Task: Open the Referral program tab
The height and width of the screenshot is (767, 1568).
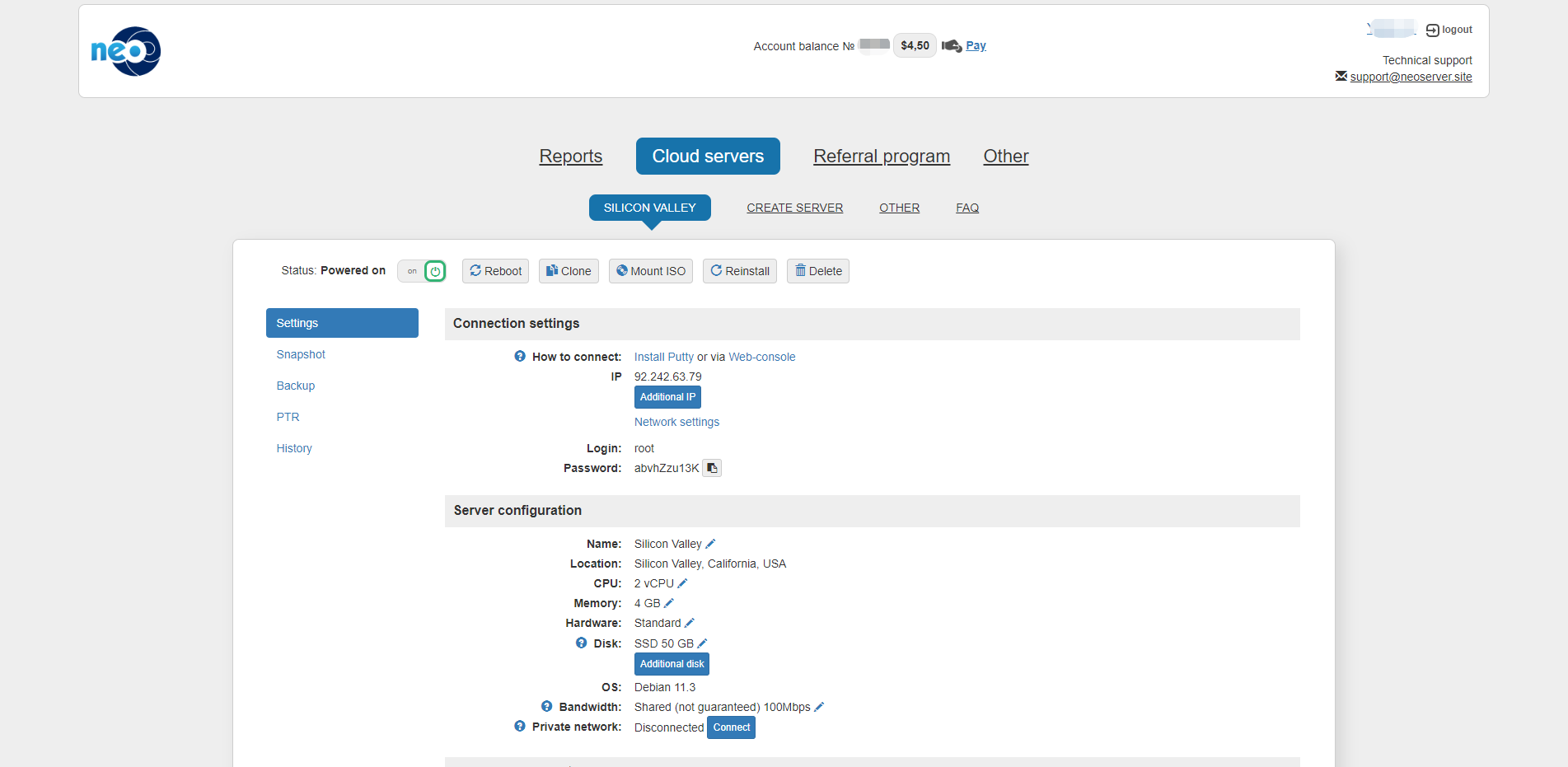Action: 882,156
